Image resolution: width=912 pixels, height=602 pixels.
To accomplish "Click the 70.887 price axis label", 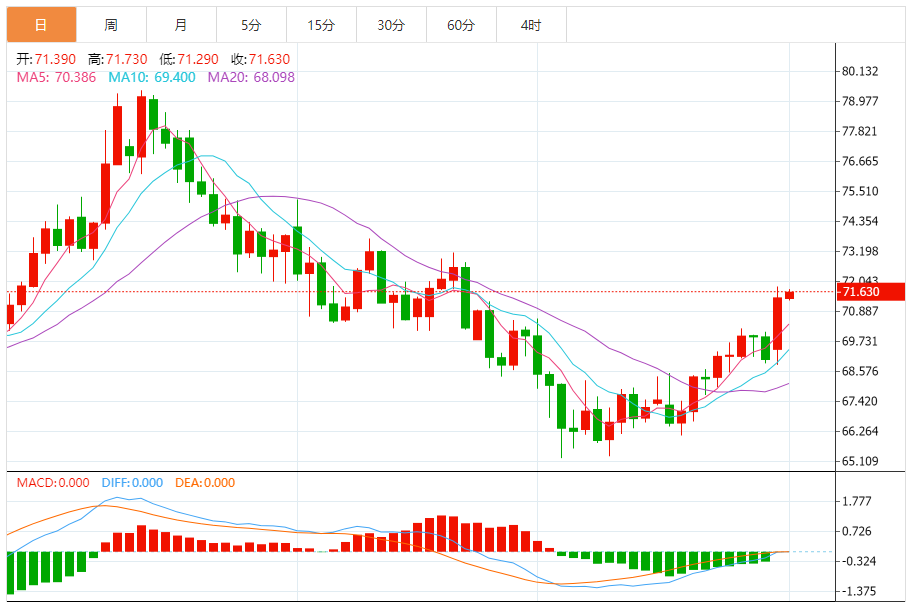I will coord(860,311).
